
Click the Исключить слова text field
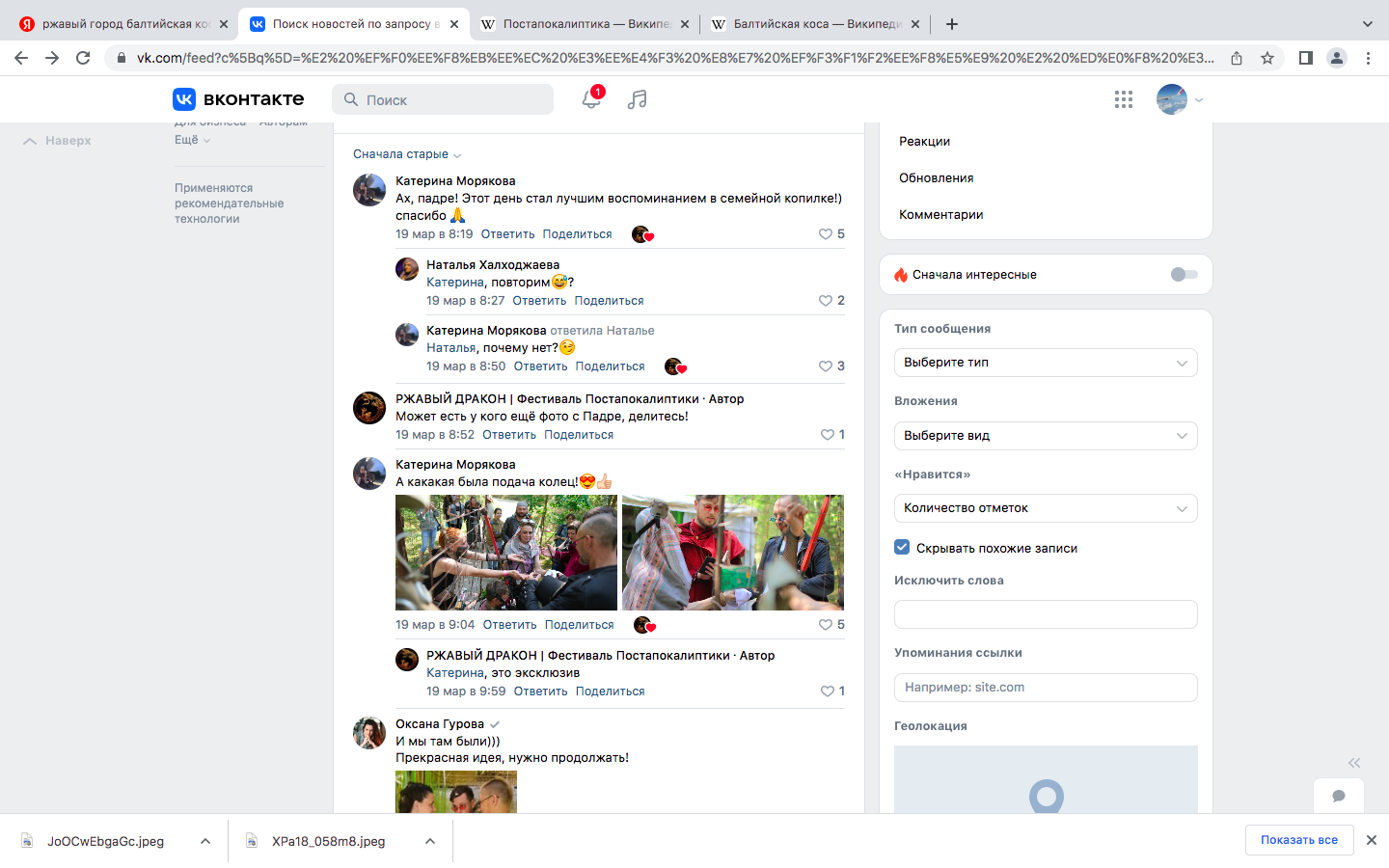click(1045, 614)
